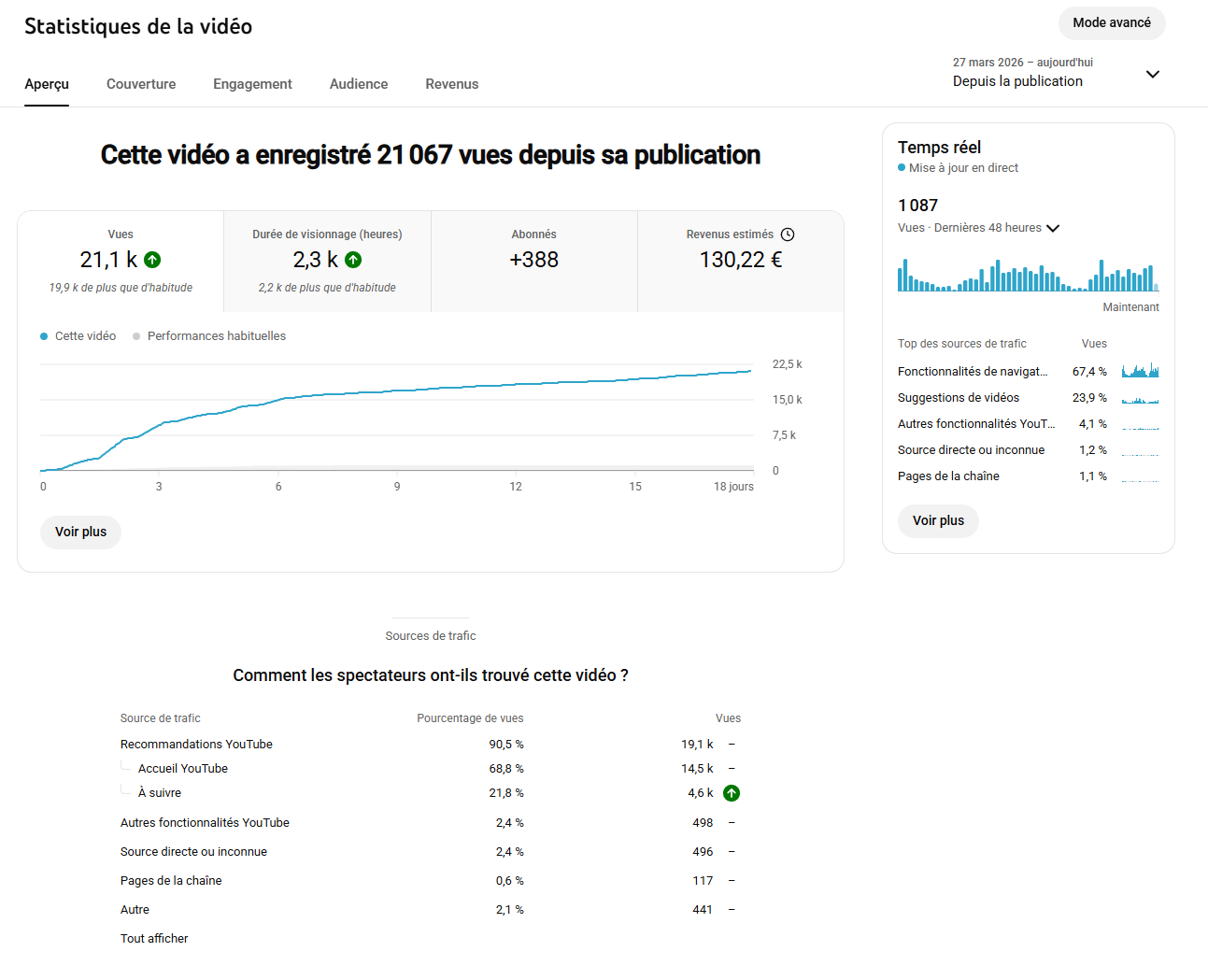Collapse the Recommandations YouTube traffic source row
This screenshot has height=980, width=1208.
[196, 745]
